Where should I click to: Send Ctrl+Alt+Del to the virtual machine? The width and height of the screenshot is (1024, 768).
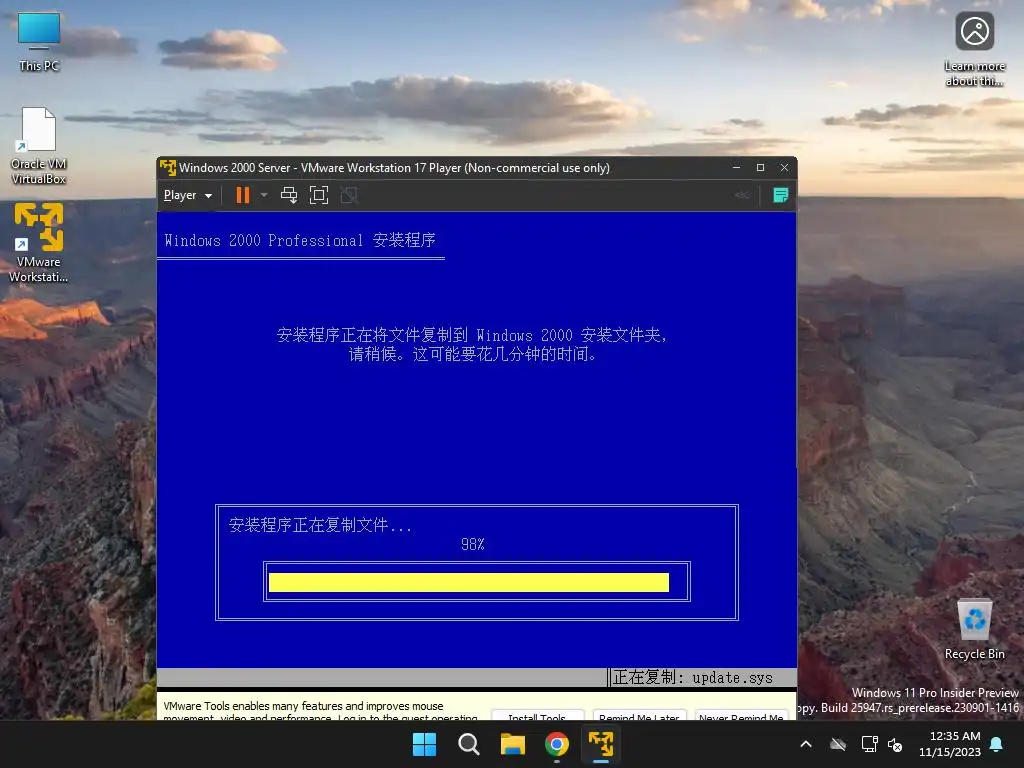click(289, 195)
